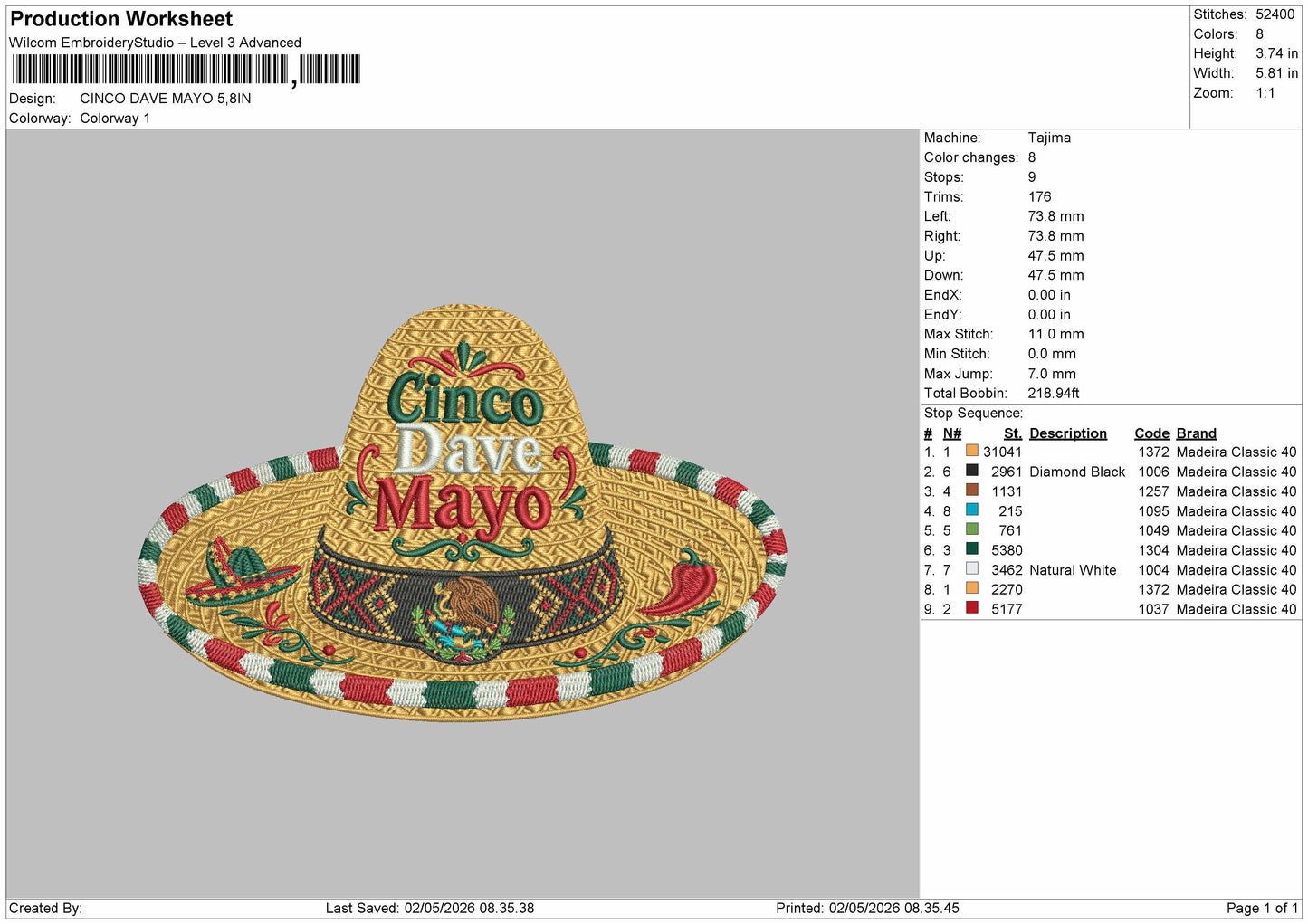Click stitch count 761 in row 5
1308x924 pixels.
(x=1010, y=531)
